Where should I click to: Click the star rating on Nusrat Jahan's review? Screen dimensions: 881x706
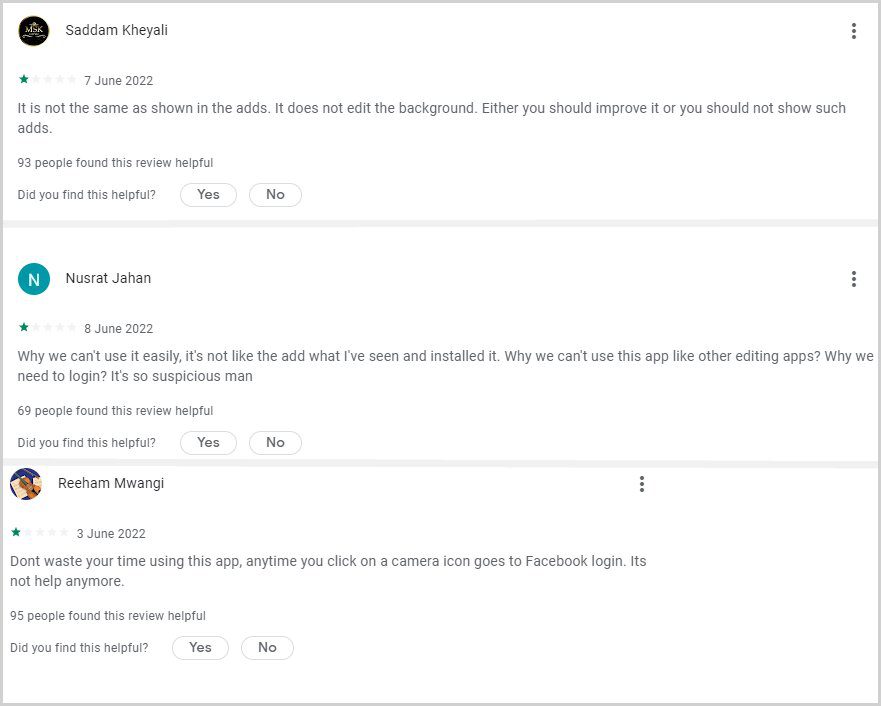pos(47,327)
